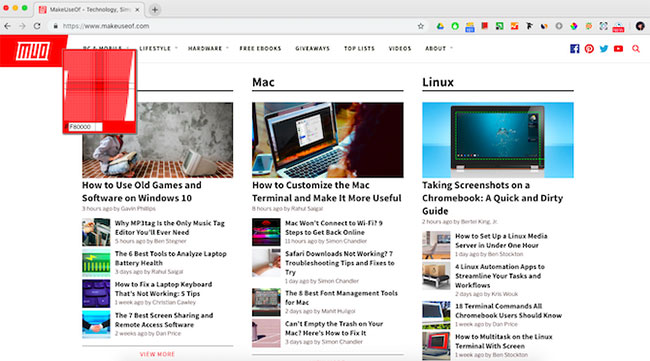Viewport: 650px width, 361px height.
Task: Open 'The 6 Best Tools to Analyze Laptop Battery' link
Action: coord(170,258)
